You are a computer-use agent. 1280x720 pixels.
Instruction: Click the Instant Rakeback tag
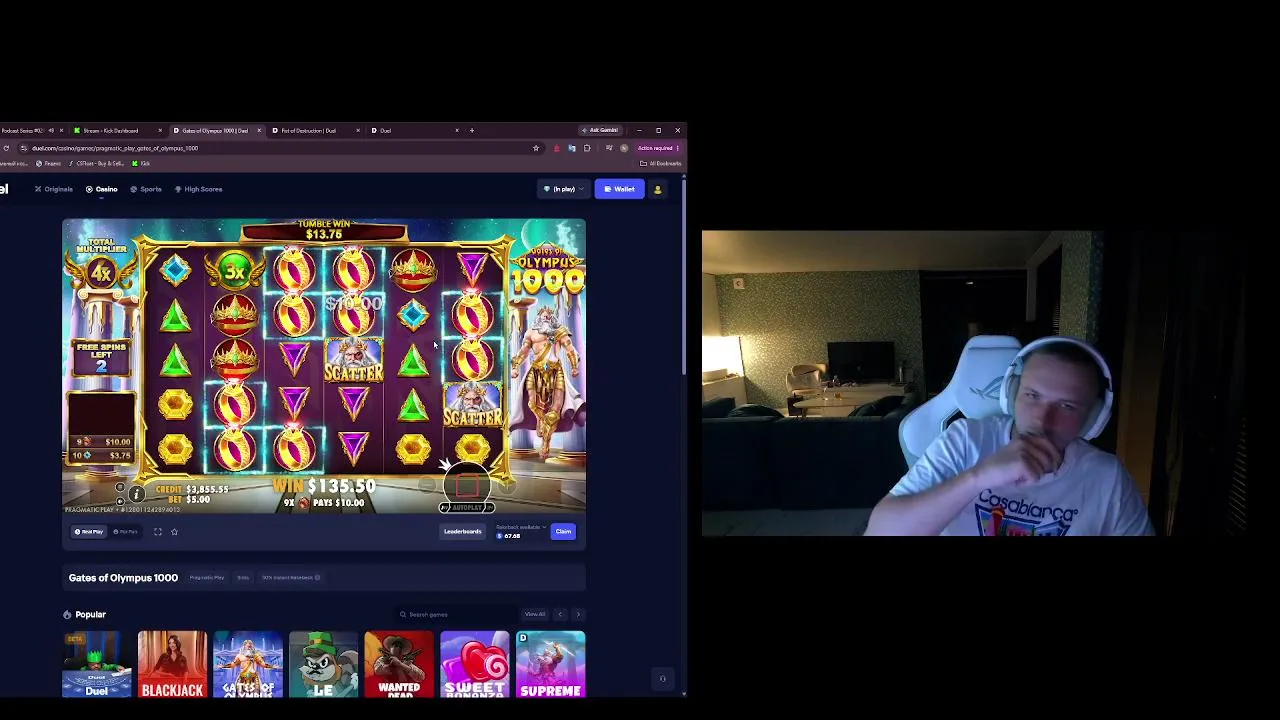291,578
